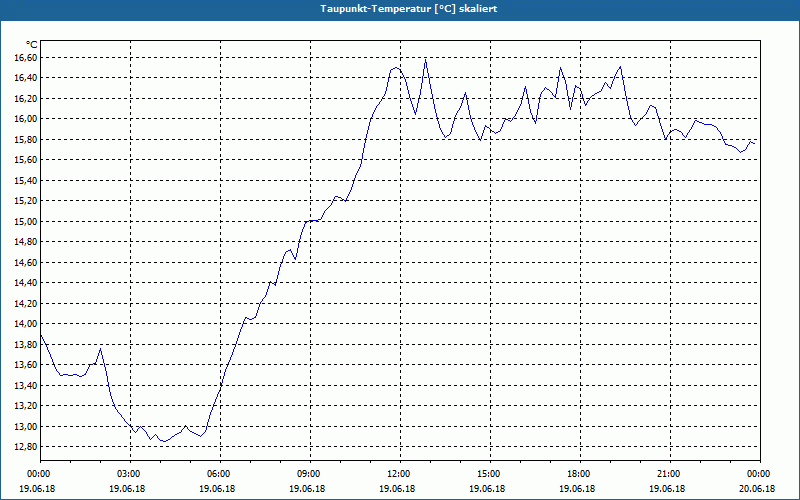Viewport: 800px width, 500px height.
Task: Click the "13,80" temperature value
Action: coord(26,344)
